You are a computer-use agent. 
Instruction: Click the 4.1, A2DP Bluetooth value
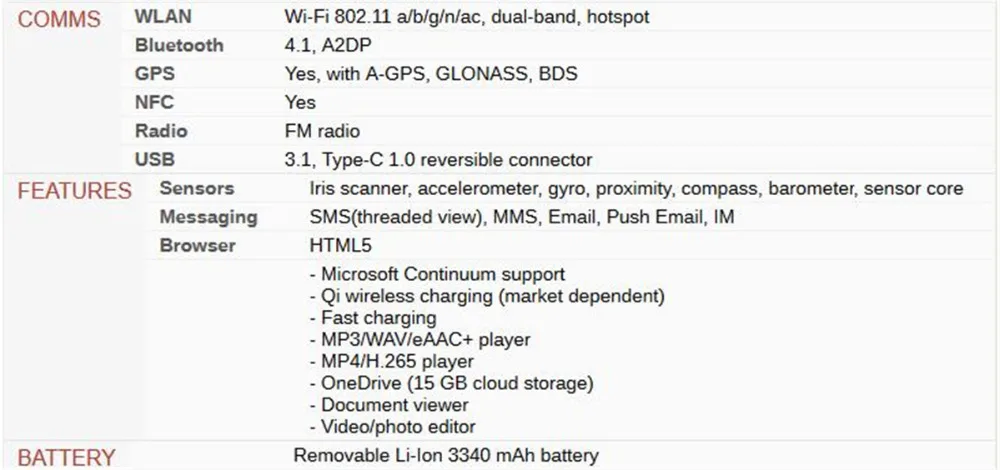coord(328,45)
